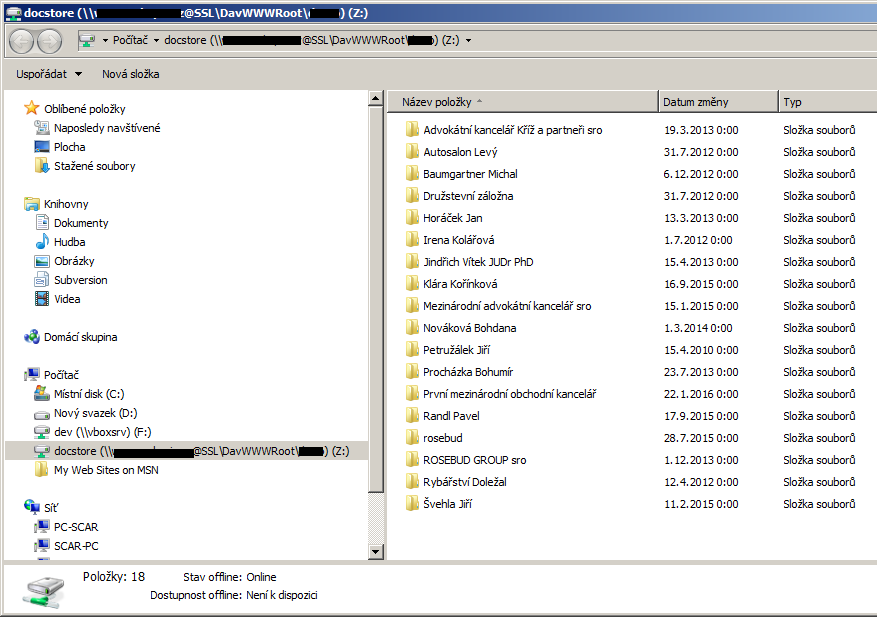Click the Domácí skupina homegroup icon

(x=32, y=337)
